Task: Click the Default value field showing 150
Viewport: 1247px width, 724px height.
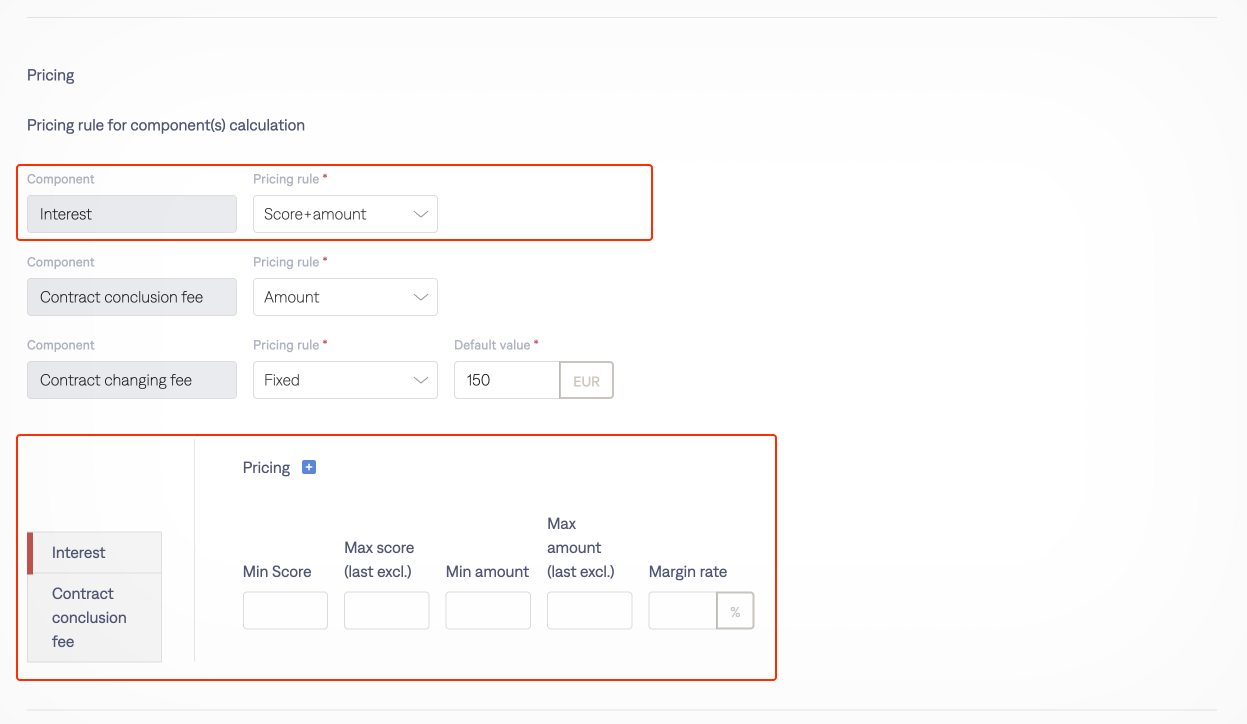Action: pyautogui.click(x=506, y=380)
